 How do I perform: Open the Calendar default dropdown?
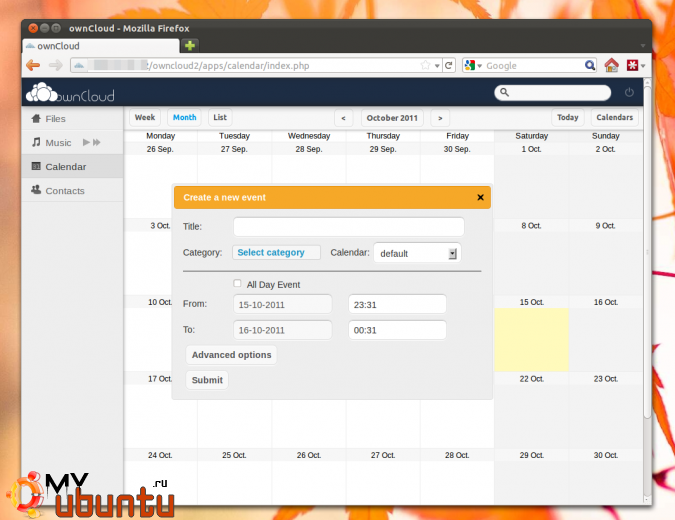(417, 253)
